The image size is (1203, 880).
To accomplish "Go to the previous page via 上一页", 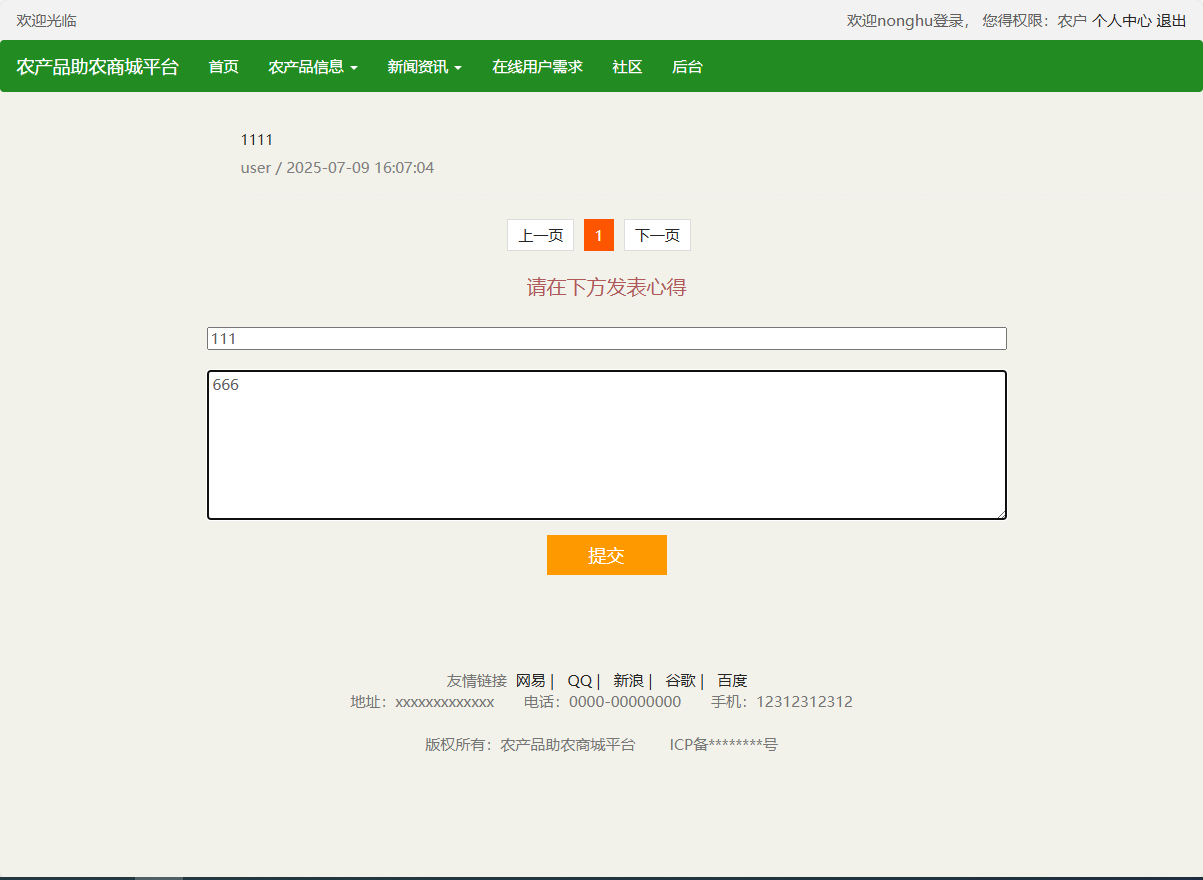I will (540, 235).
